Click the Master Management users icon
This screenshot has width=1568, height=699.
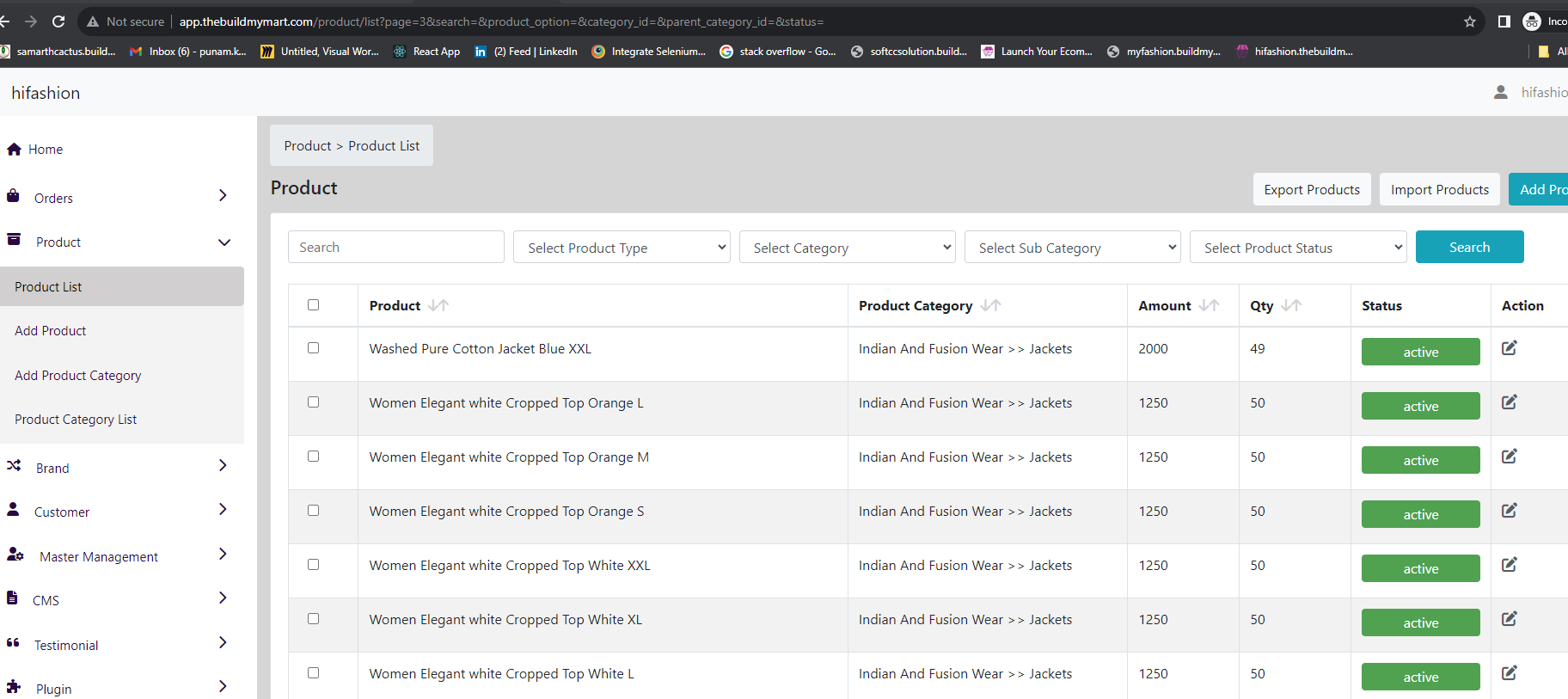[x=15, y=555]
